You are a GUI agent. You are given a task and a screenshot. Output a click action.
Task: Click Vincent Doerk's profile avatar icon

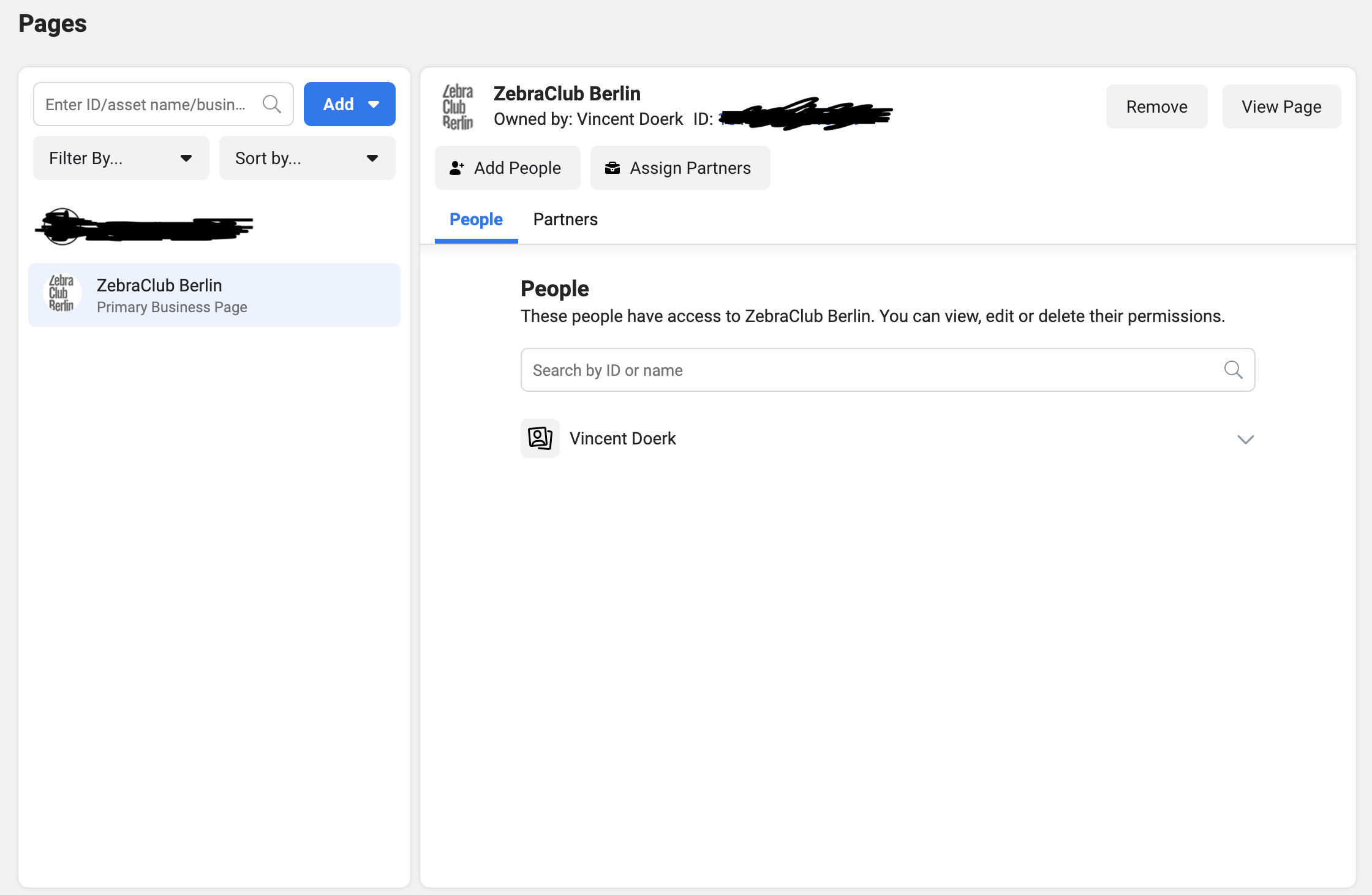click(x=540, y=438)
